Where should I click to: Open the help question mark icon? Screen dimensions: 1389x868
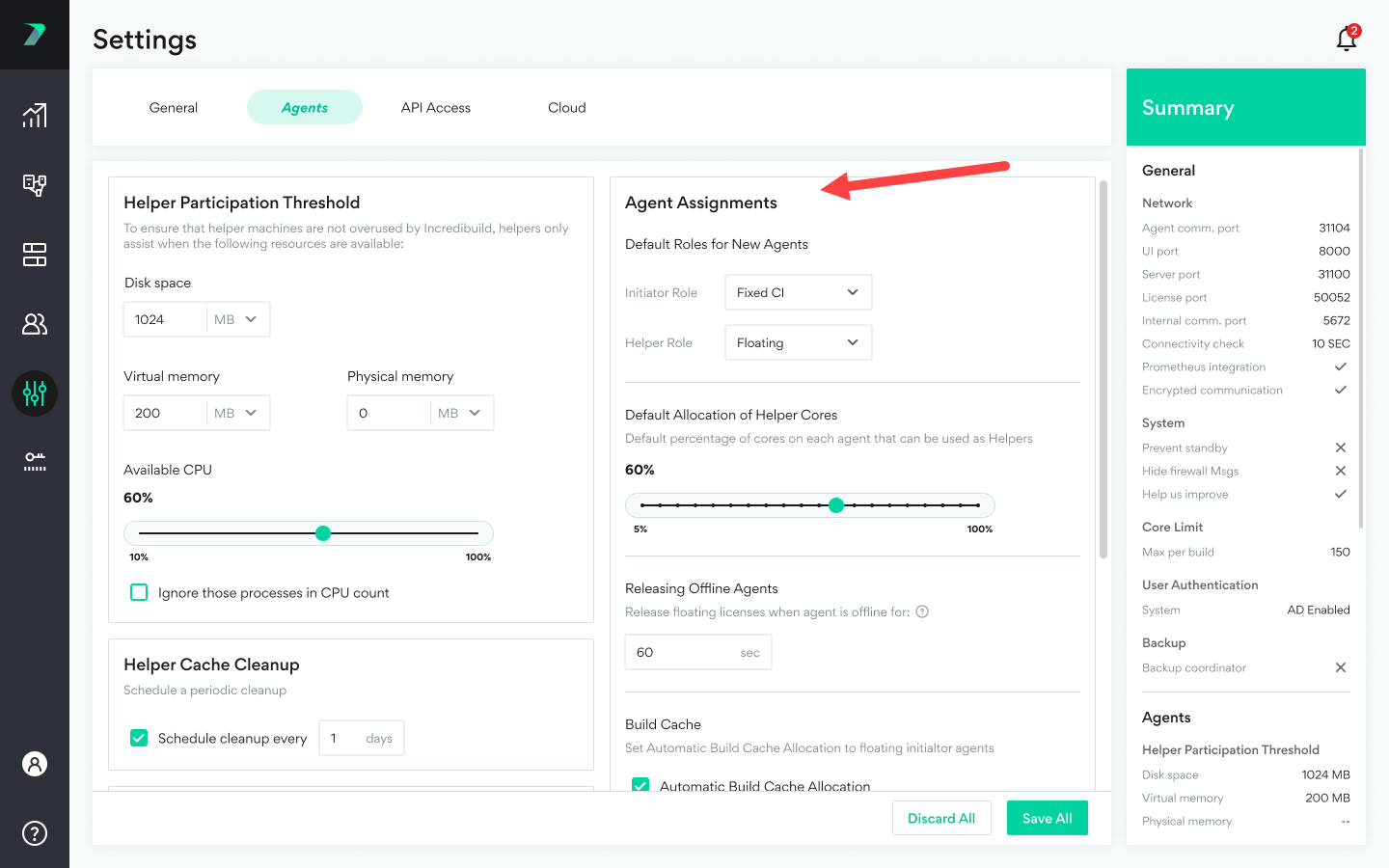pyautogui.click(x=35, y=833)
